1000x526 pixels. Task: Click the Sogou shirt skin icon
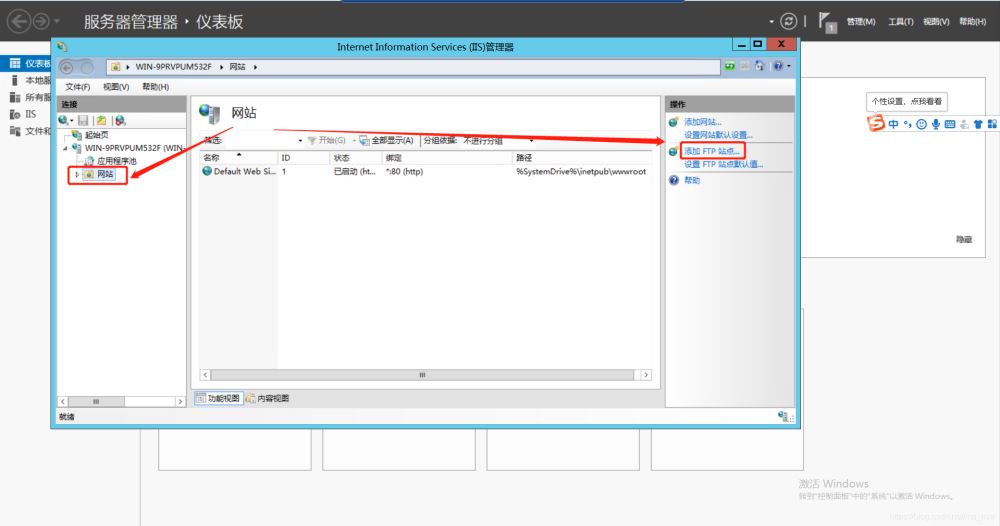click(x=978, y=124)
